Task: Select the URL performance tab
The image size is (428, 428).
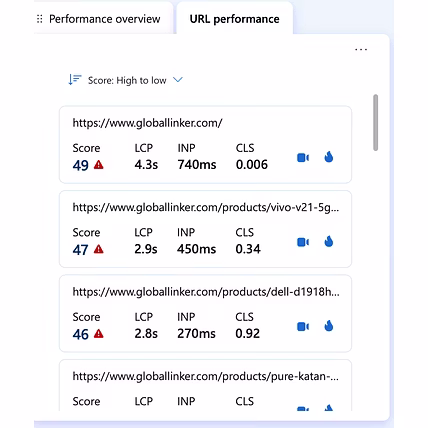Action: coord(234,19)
